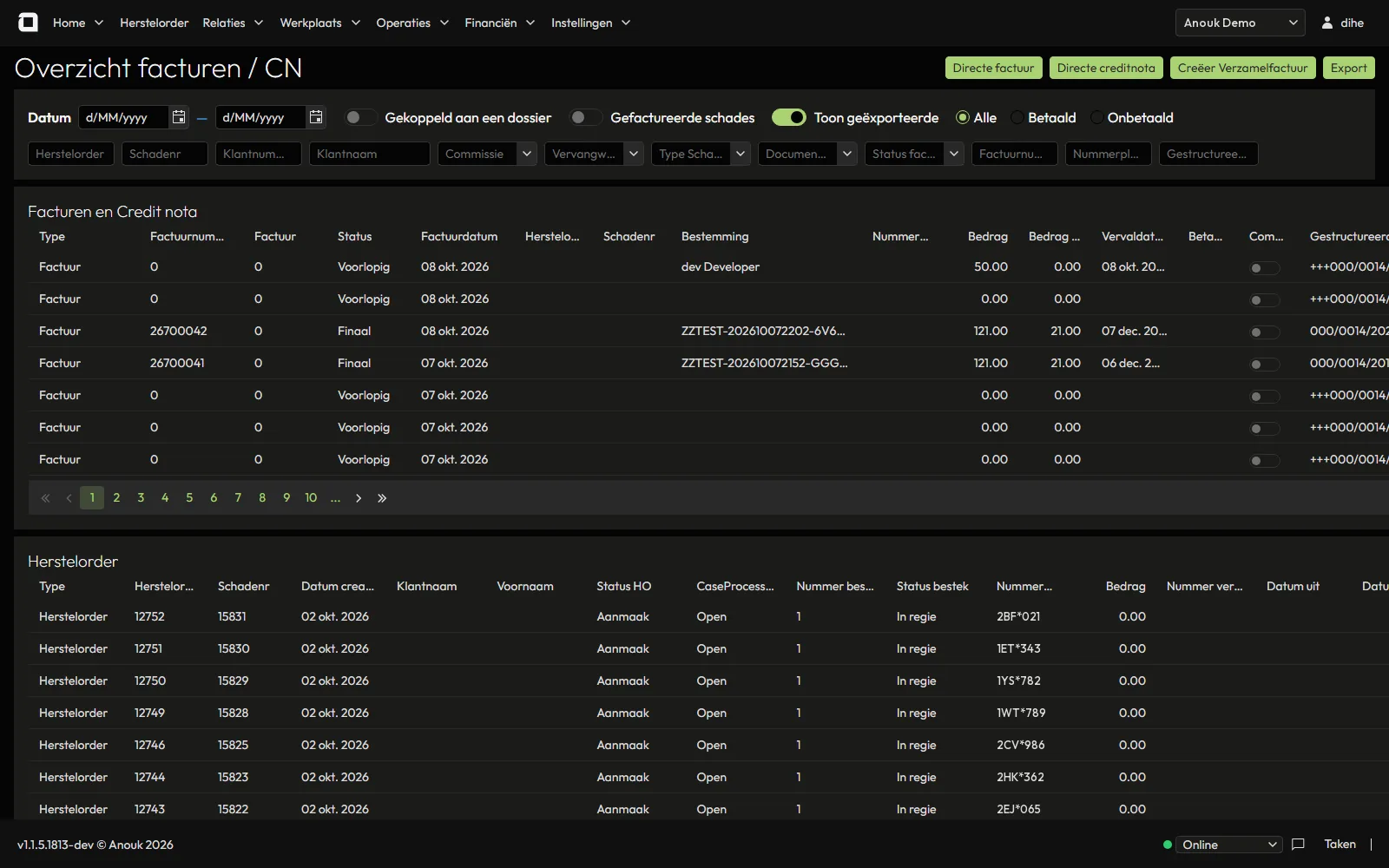Open Taken in the footer
The image size is (1389, 868).
[x=1340, y=844]
